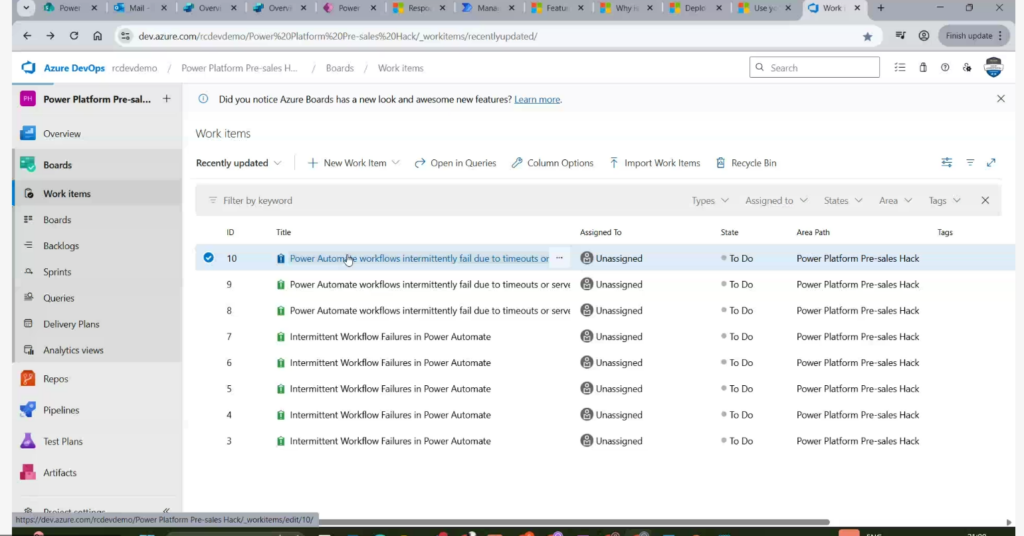This screenshot has height=536, width=1024.
Task: Open Learn more link in banner
Action: [537, 100]
